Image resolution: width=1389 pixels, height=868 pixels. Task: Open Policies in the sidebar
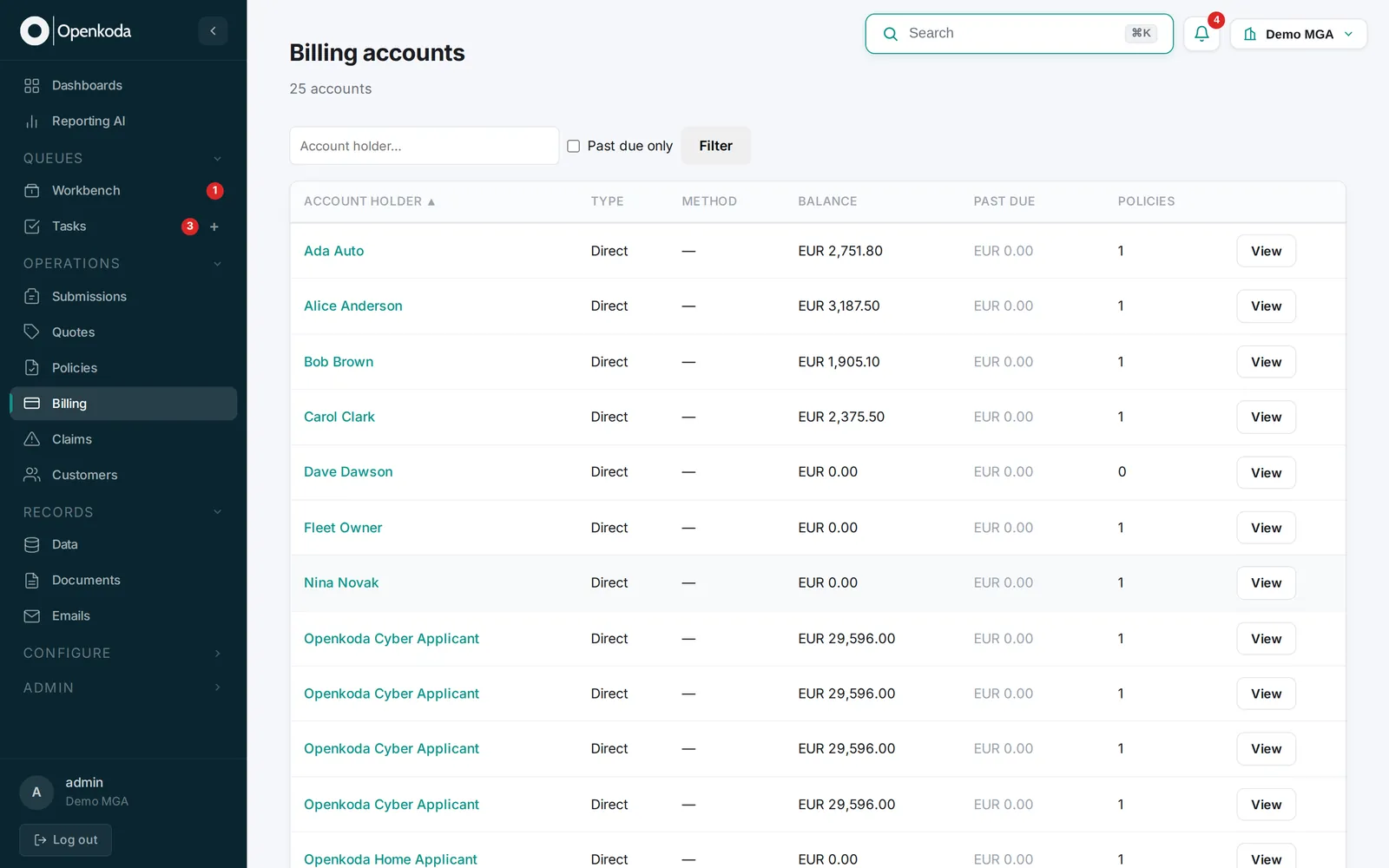tap(123, 368)
